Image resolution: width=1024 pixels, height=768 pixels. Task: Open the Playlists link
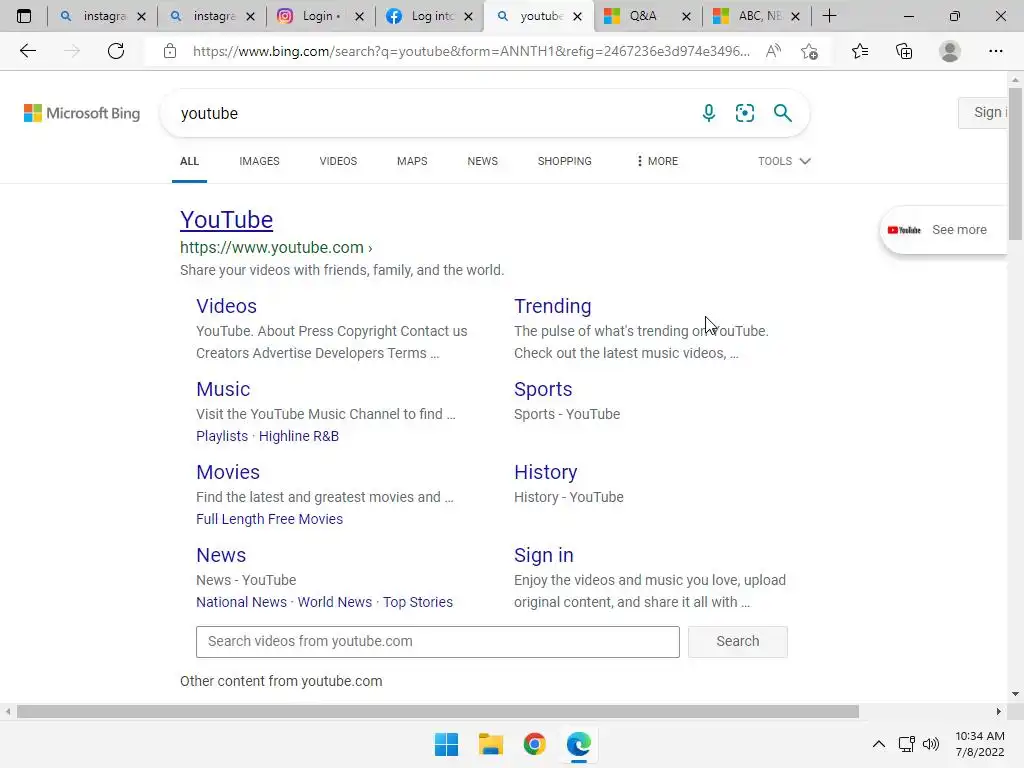pos(222,436)
